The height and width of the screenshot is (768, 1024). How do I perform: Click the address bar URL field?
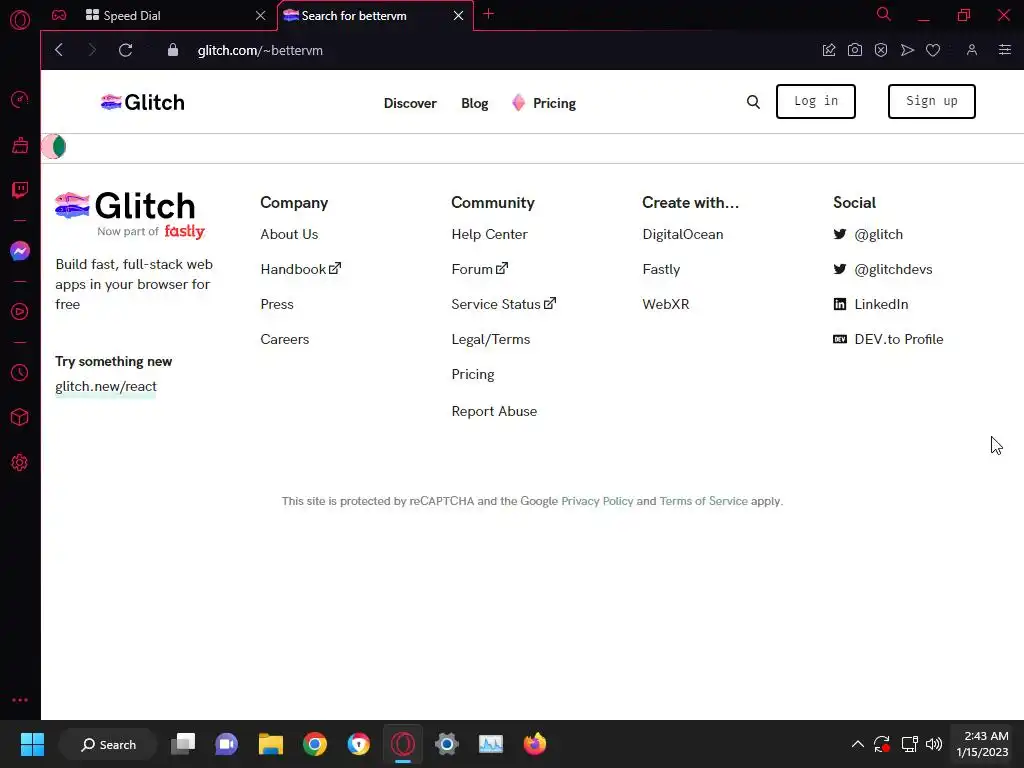coord(260,50)
